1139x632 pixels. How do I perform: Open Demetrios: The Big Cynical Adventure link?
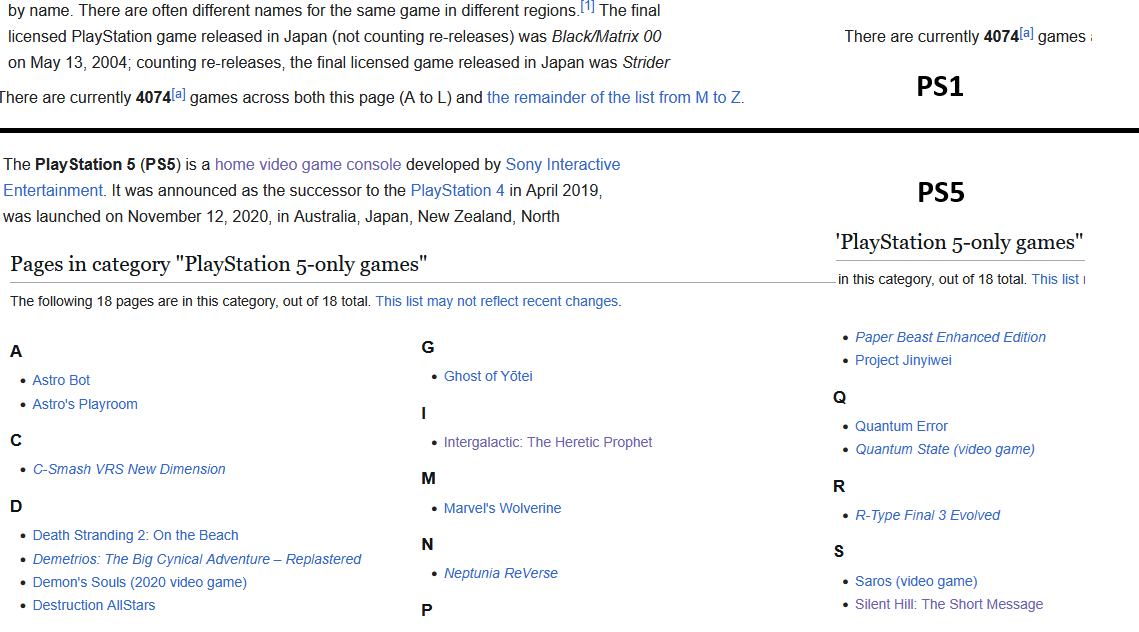pos(197,559)
